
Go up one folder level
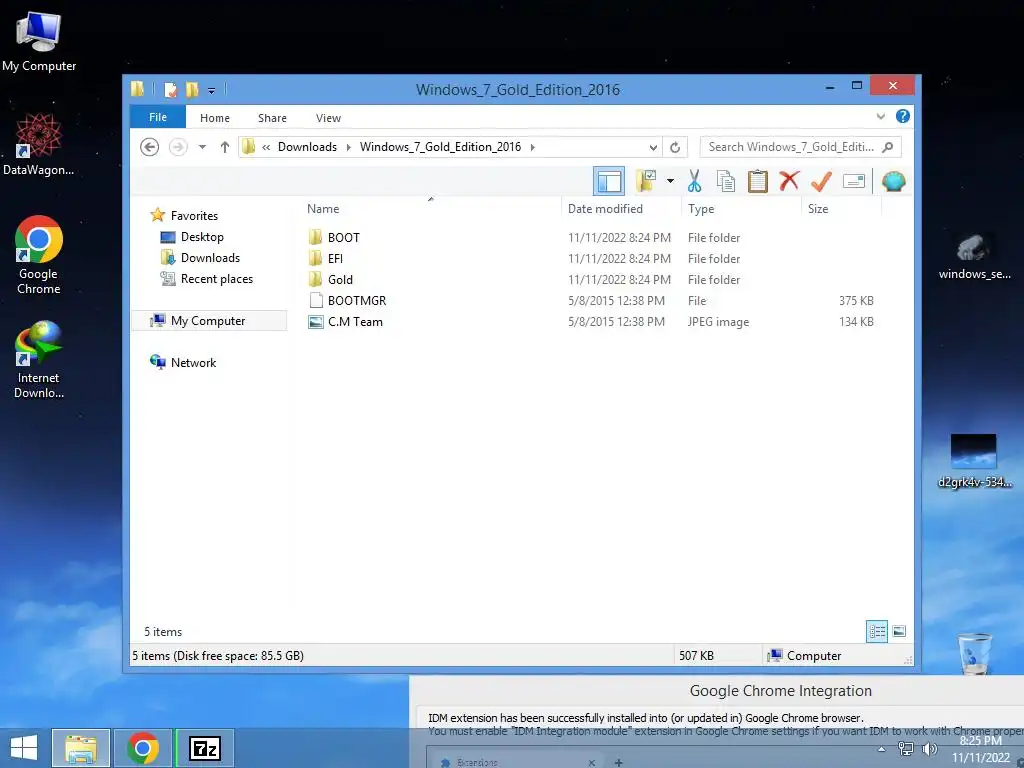(x=225, y=147)
